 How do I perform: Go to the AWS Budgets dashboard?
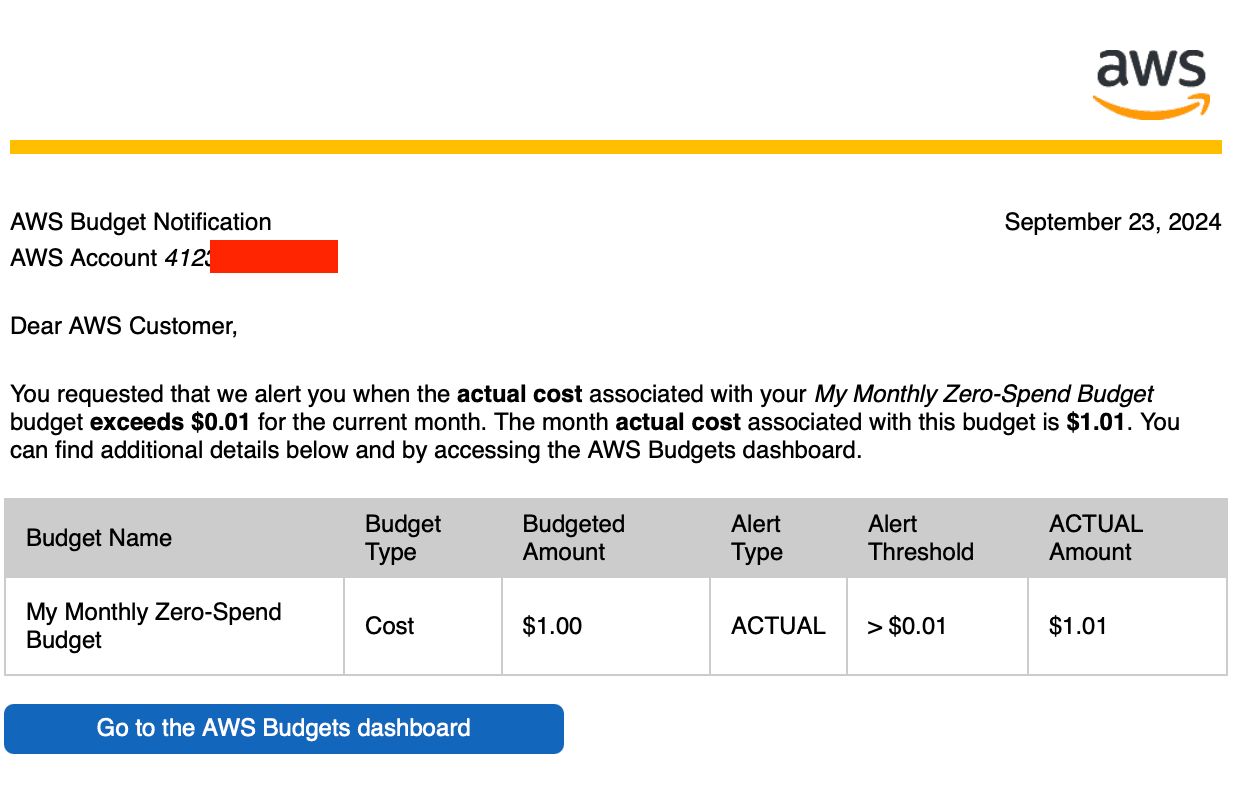click(284, 728)
